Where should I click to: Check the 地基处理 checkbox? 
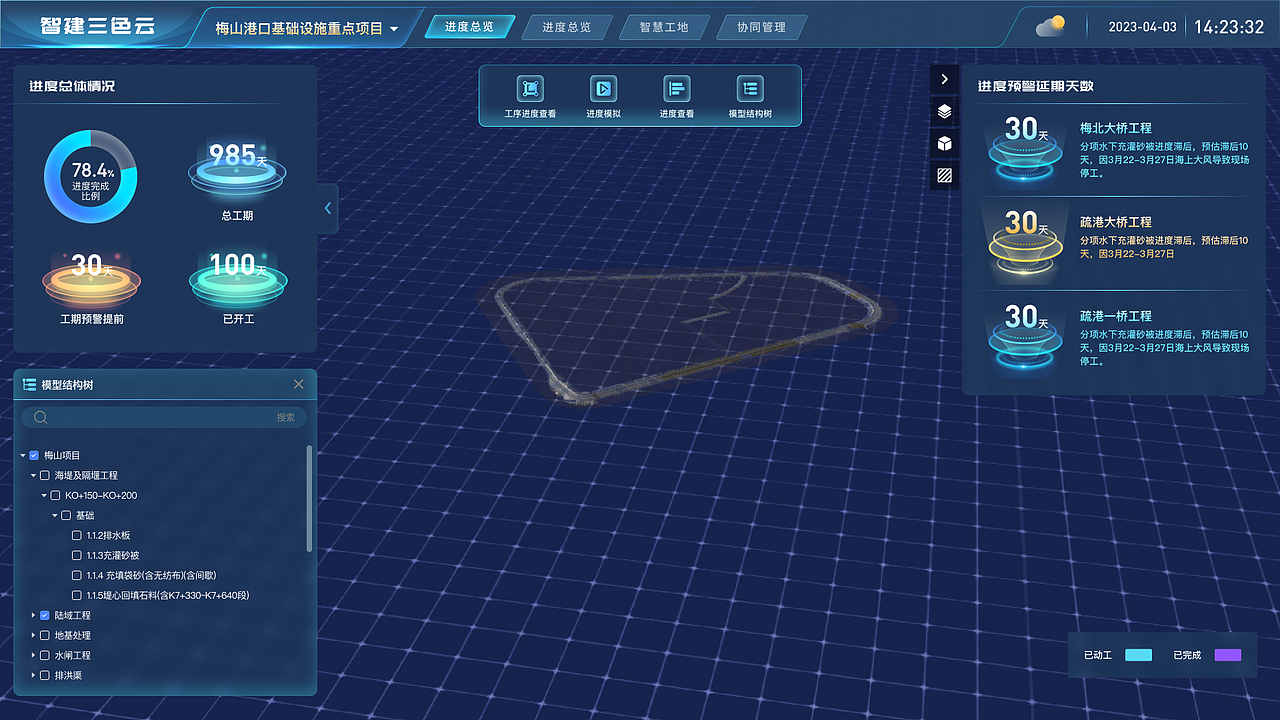[x=44, y=635]
